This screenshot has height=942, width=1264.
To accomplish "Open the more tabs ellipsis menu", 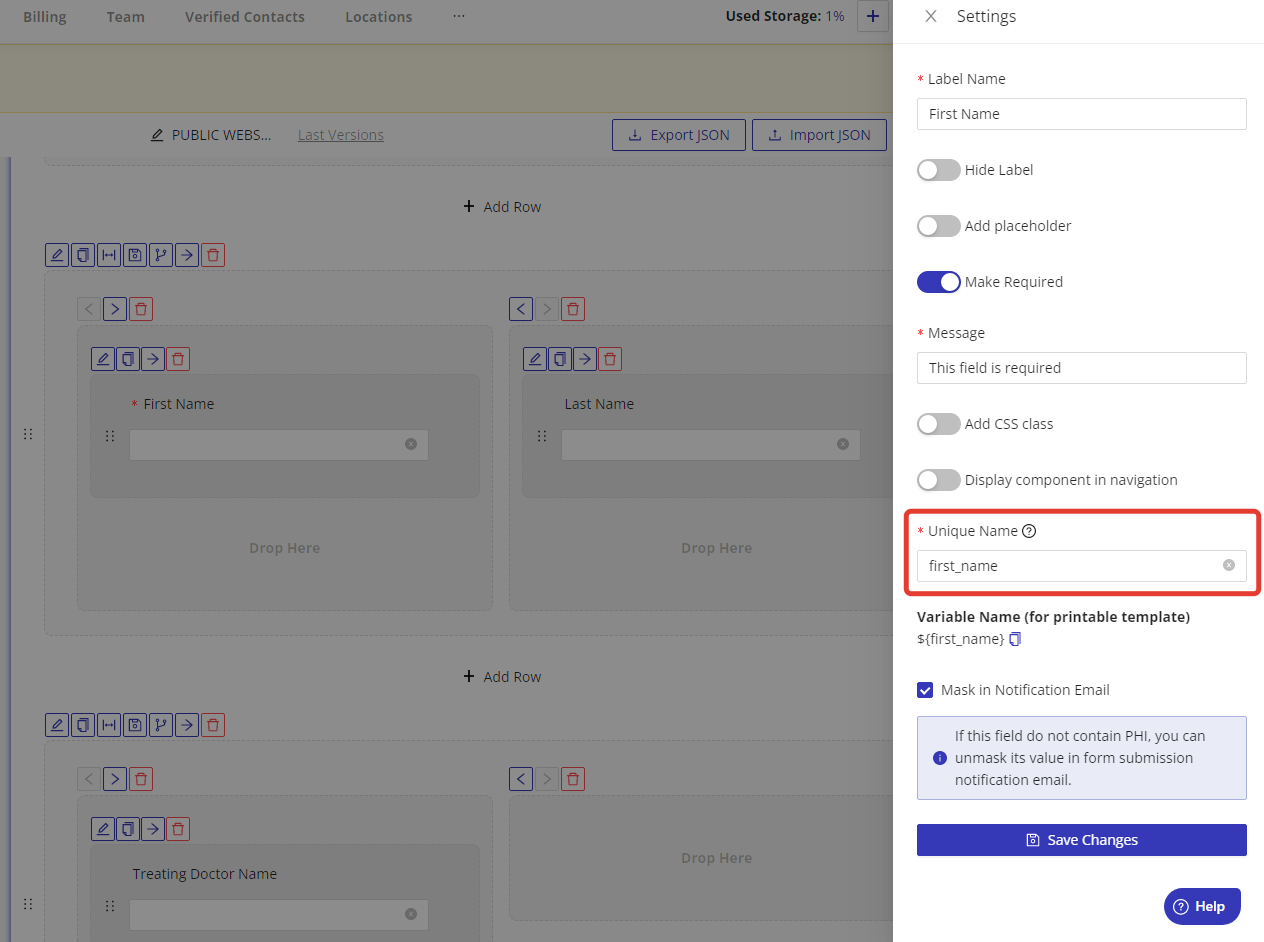I will point(459,17).
